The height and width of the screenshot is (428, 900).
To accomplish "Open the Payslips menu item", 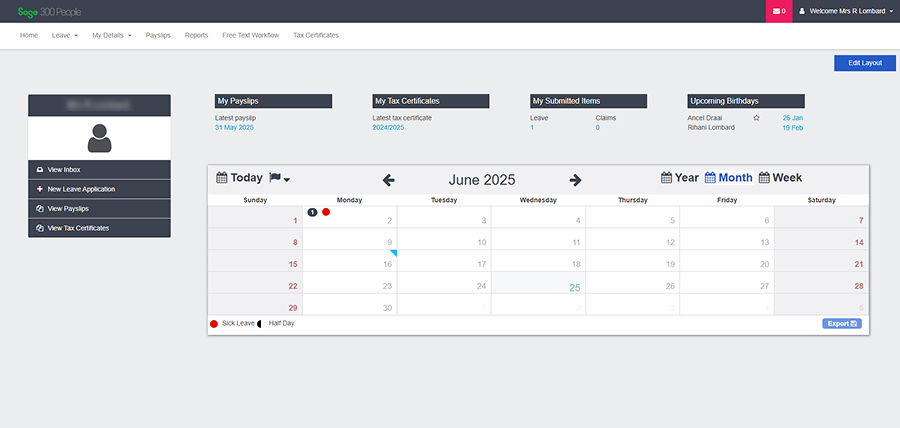I will coord(158,35).
